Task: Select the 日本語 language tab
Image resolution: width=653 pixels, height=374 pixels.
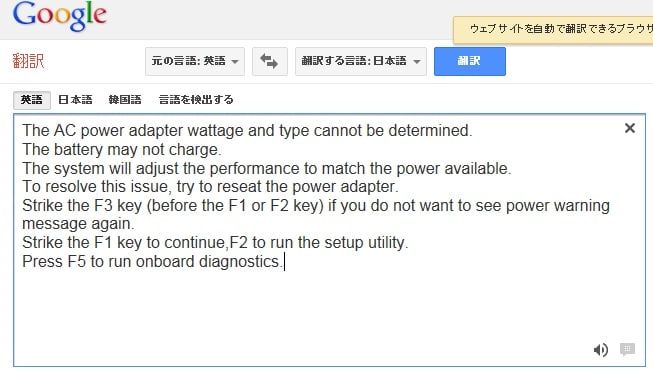Action: point(75,100)
